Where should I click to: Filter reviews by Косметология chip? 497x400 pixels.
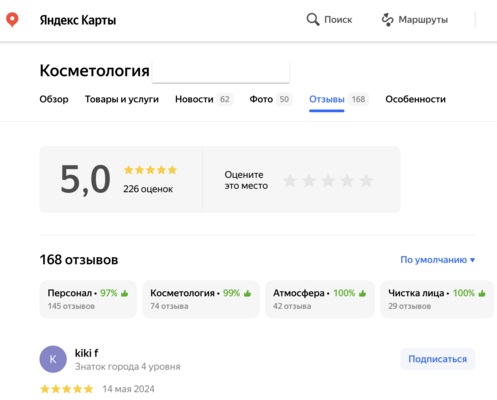(201, 299)
